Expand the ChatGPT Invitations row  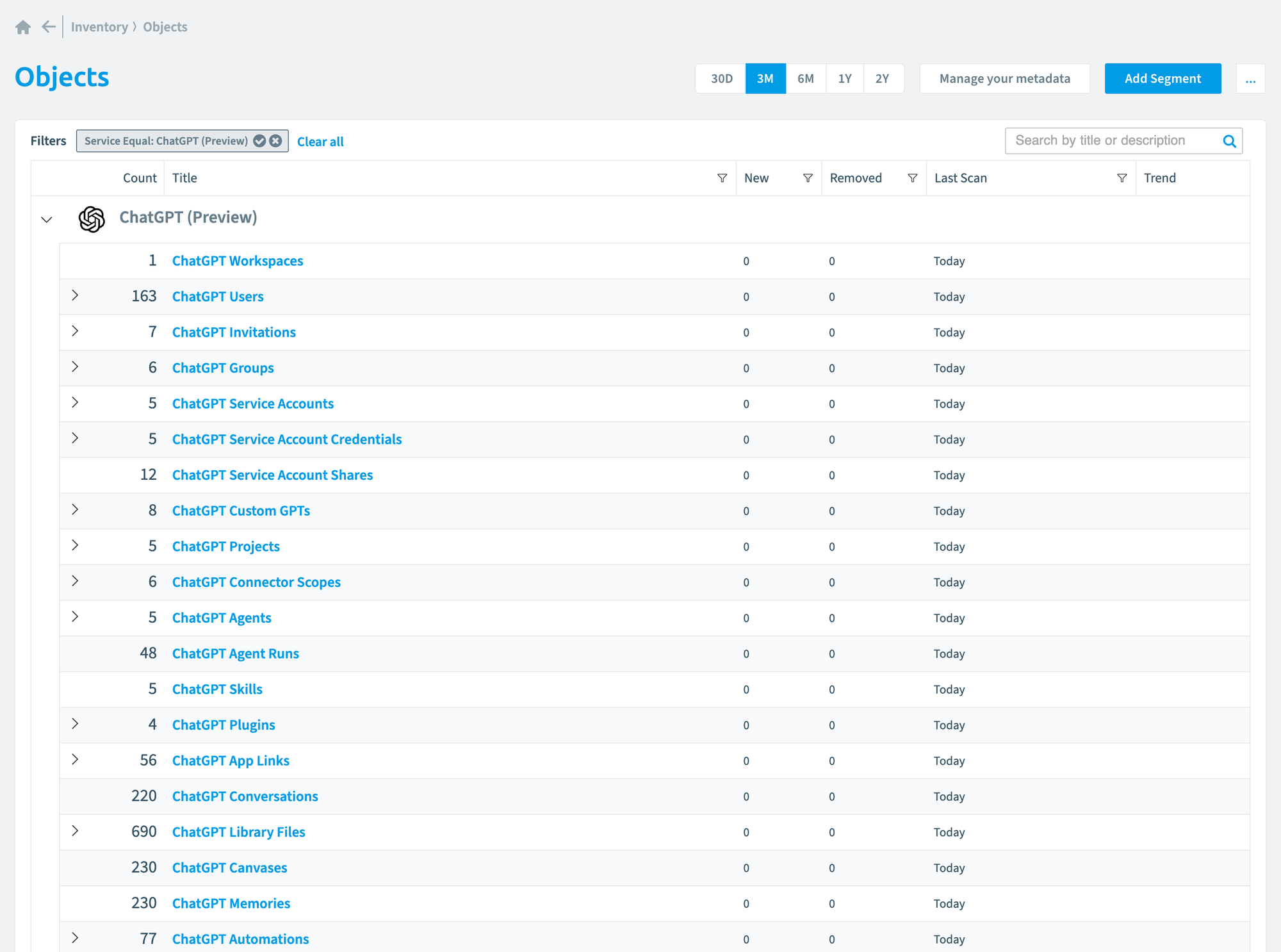coord(75,331)
